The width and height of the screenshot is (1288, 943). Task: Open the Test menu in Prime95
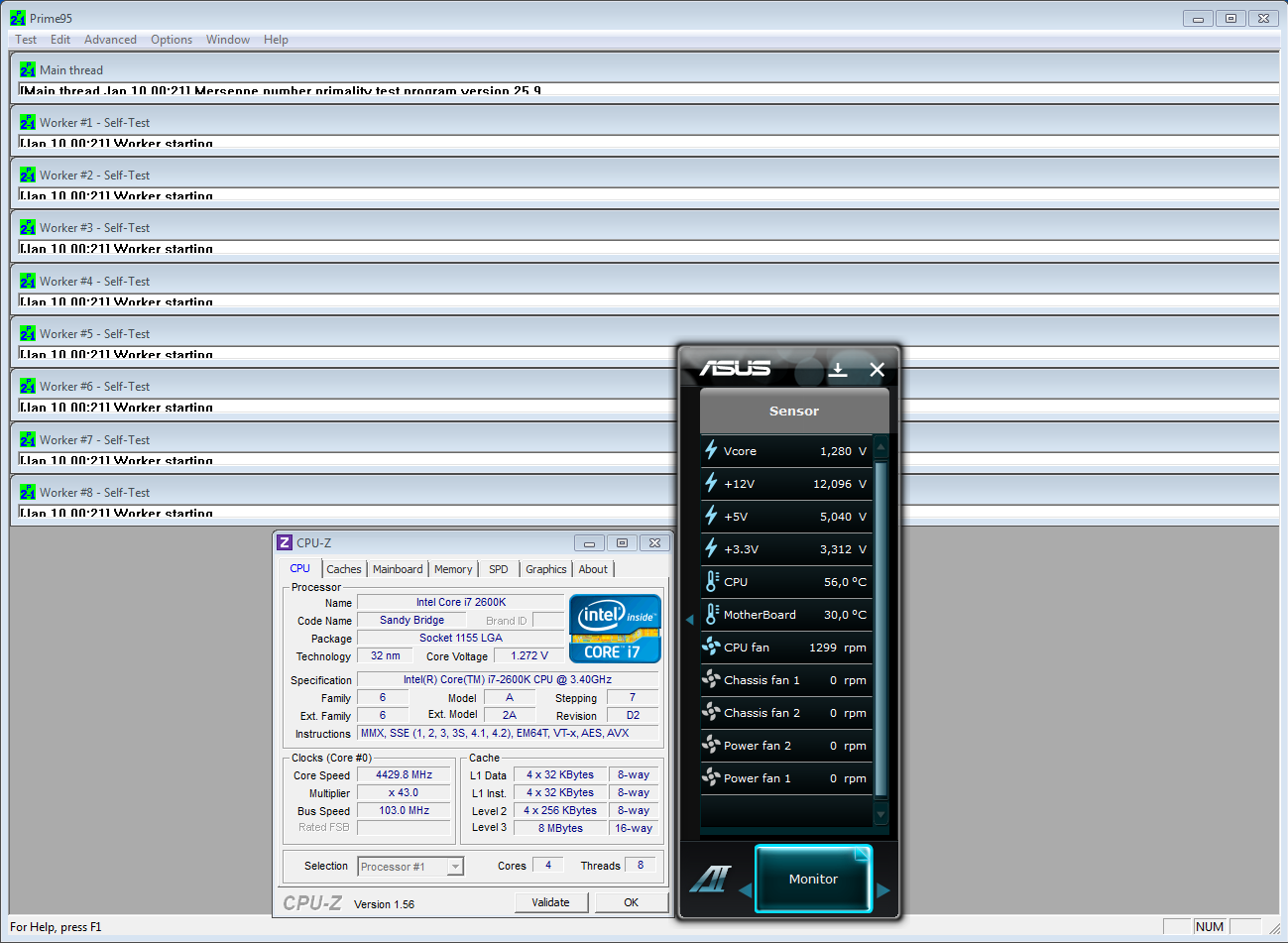[x=26, y=40]
